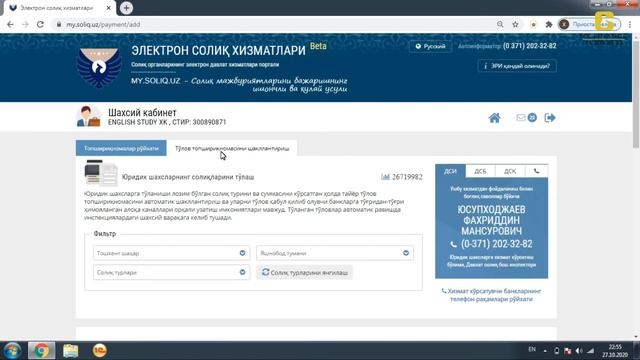Click the 26719982 counter value
This screenshot has height=360, width=640.
pos(407,177)
